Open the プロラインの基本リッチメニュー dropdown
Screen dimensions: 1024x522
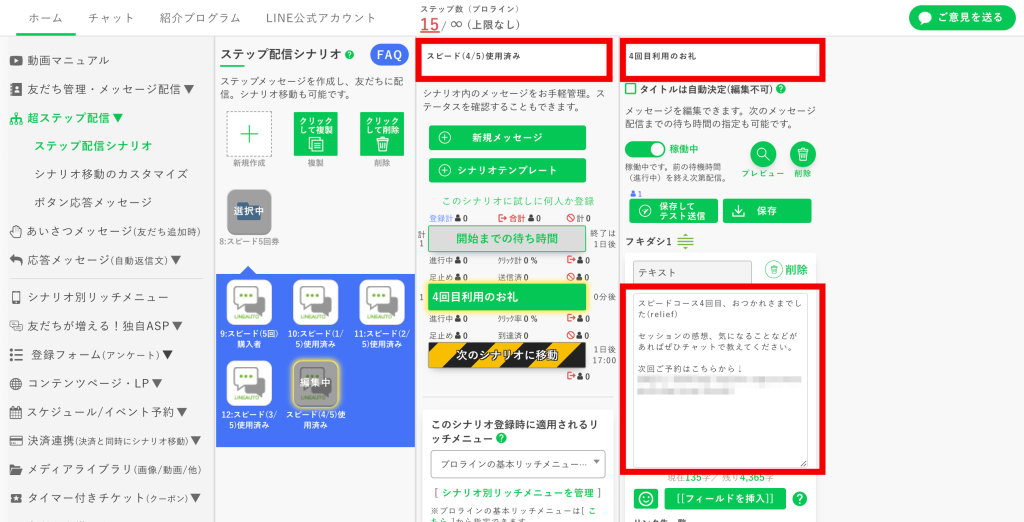point(518,464)
